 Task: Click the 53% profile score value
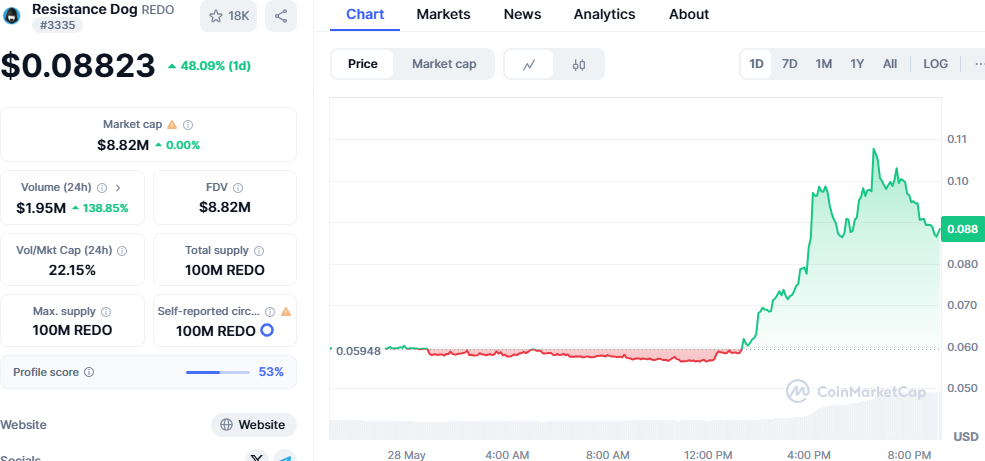(271, 372)
